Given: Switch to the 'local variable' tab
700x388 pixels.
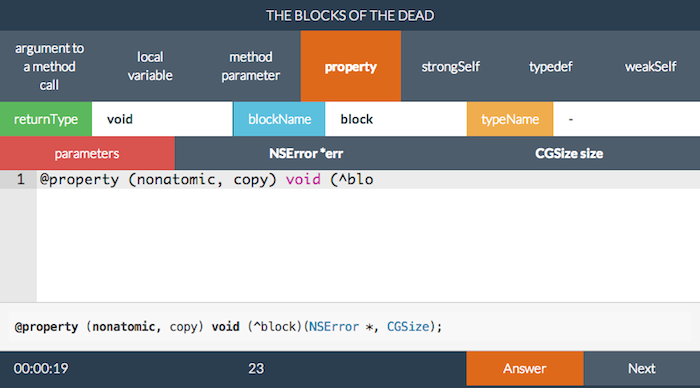Looking at the screenshot, I should (150, 66).
